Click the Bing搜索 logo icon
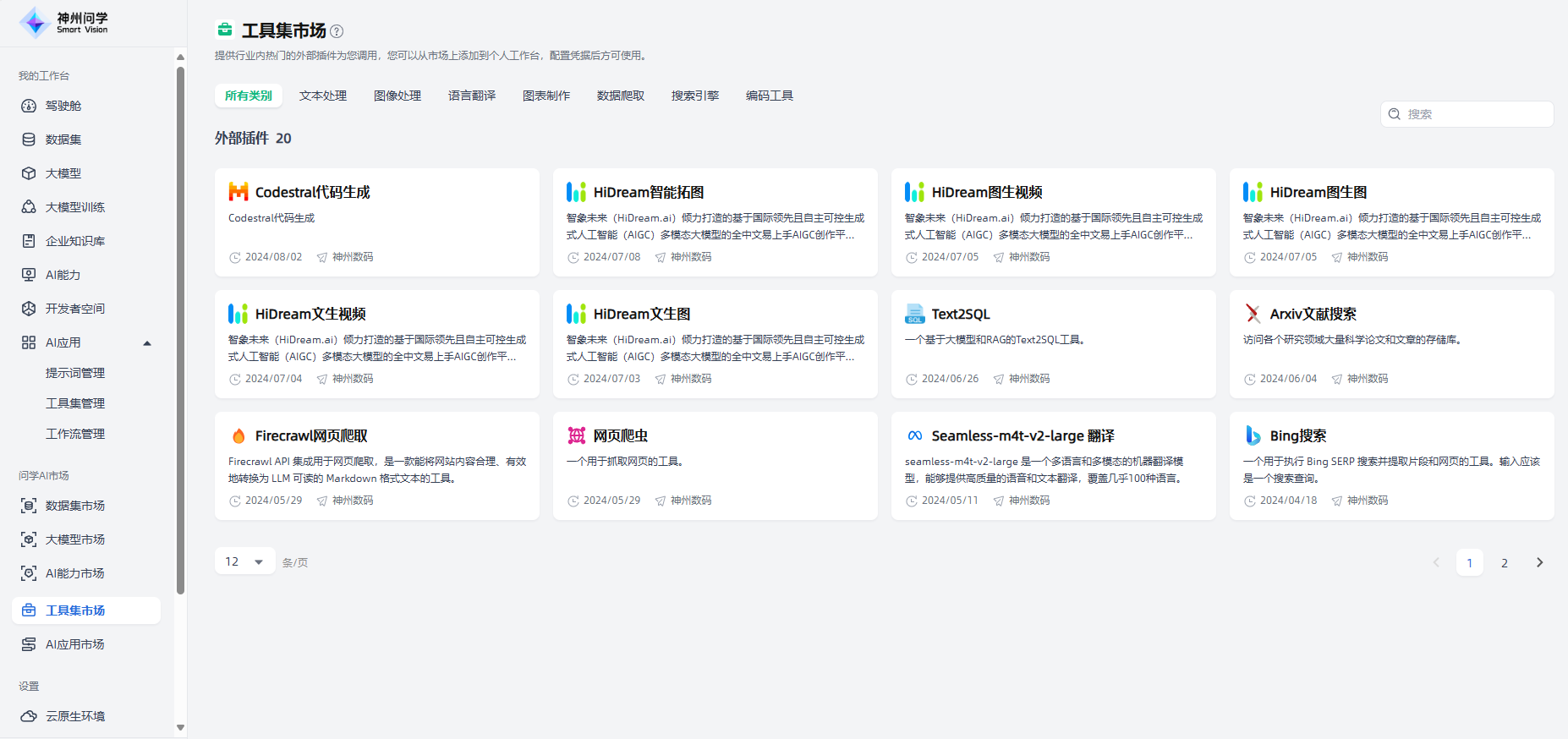 click(1253, 435)
